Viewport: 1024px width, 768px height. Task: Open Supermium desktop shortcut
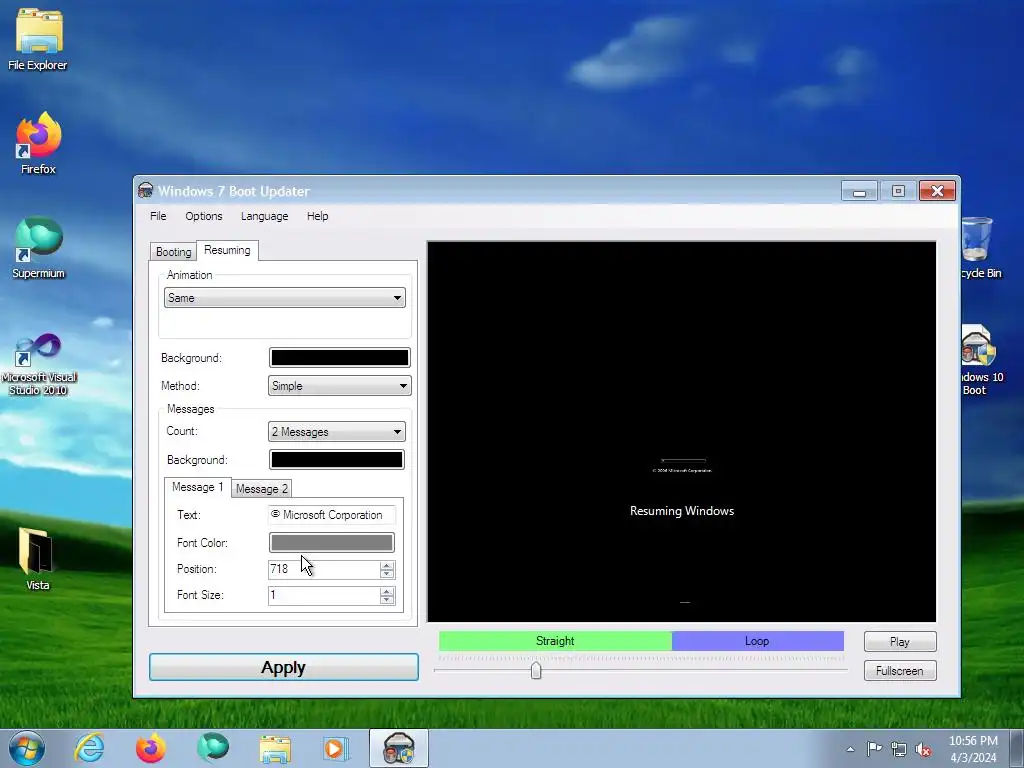pyautogui.click(x=38, y=248)
